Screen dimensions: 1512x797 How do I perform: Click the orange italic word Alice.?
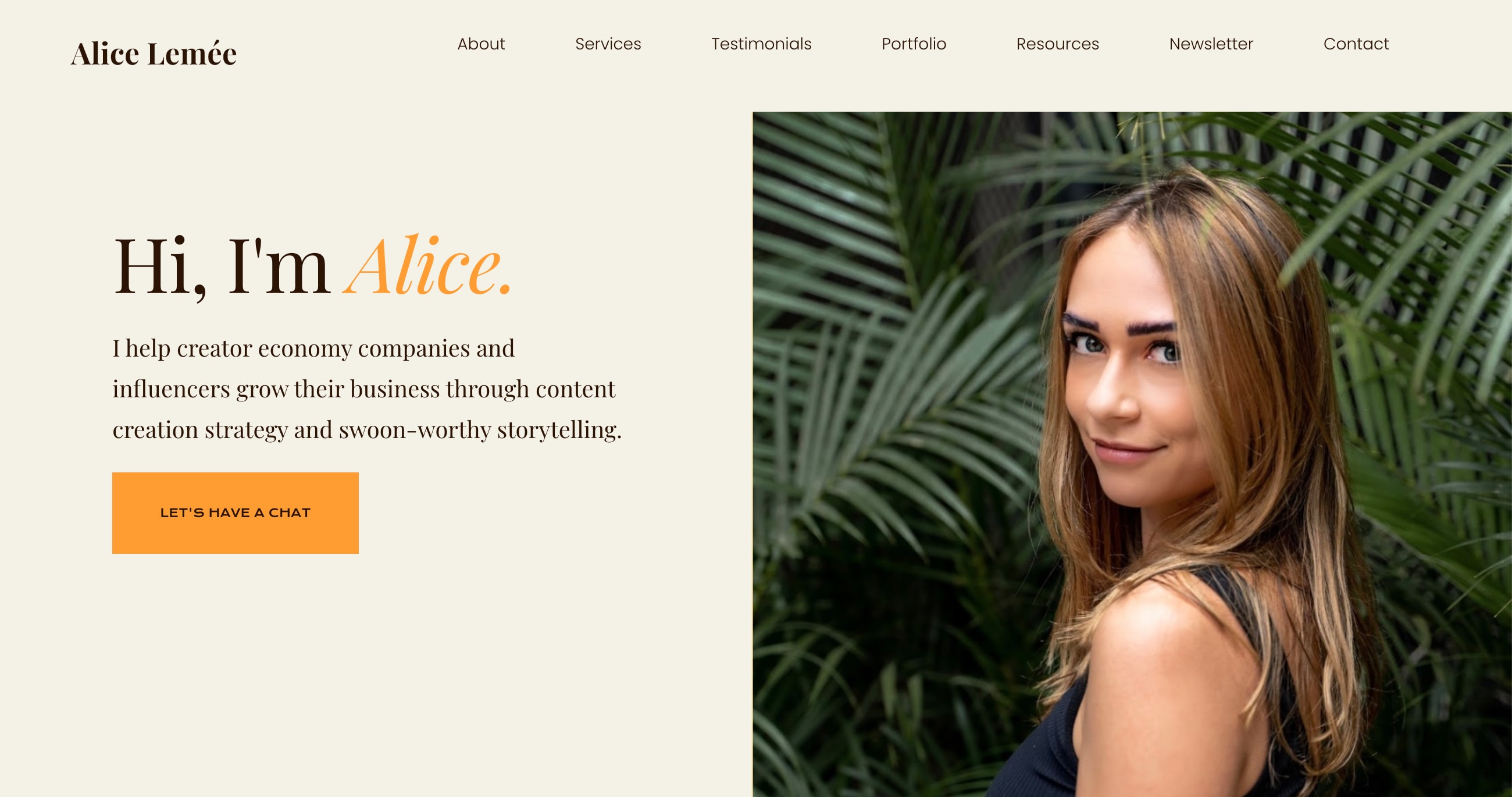[429, 265]
